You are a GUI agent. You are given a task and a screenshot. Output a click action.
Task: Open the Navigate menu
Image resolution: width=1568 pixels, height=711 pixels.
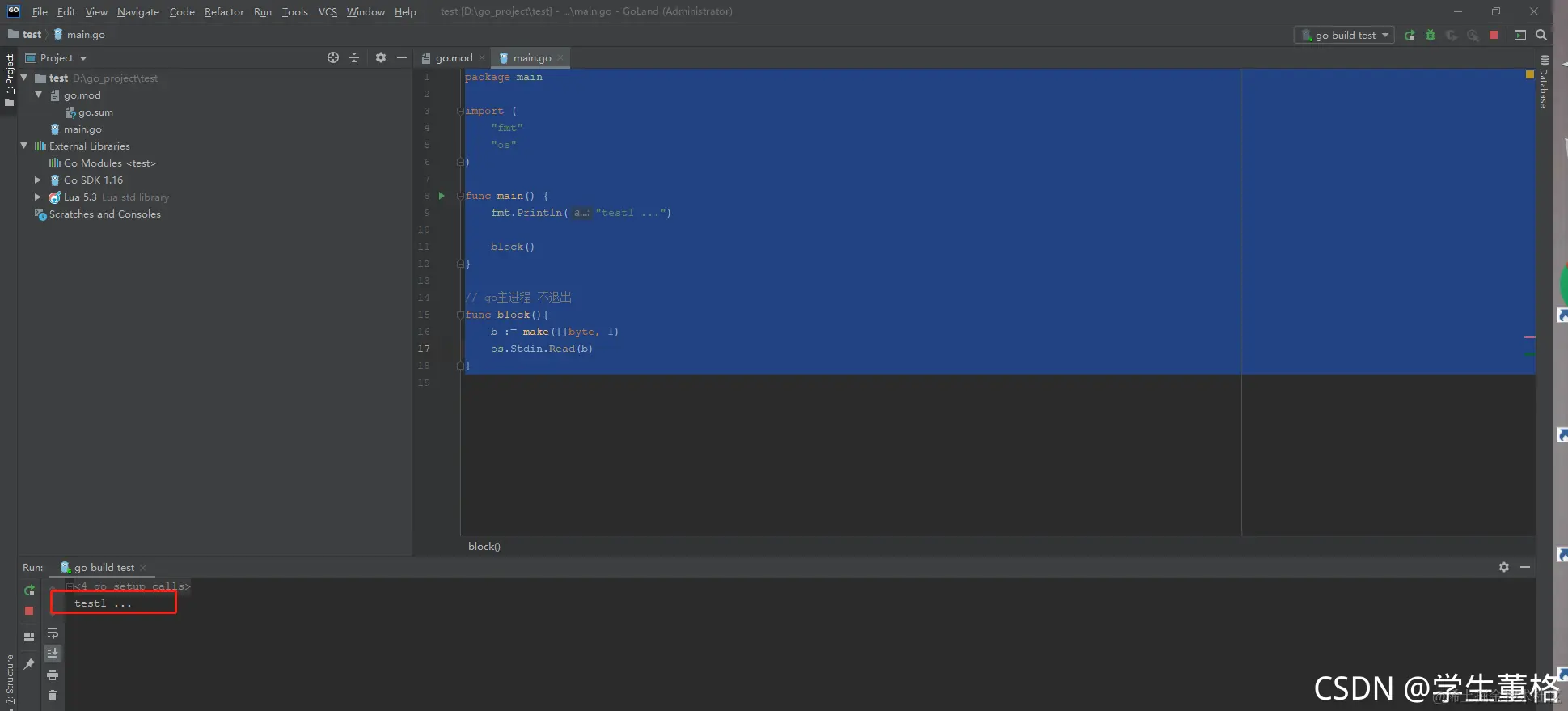(x=138, y=11)
